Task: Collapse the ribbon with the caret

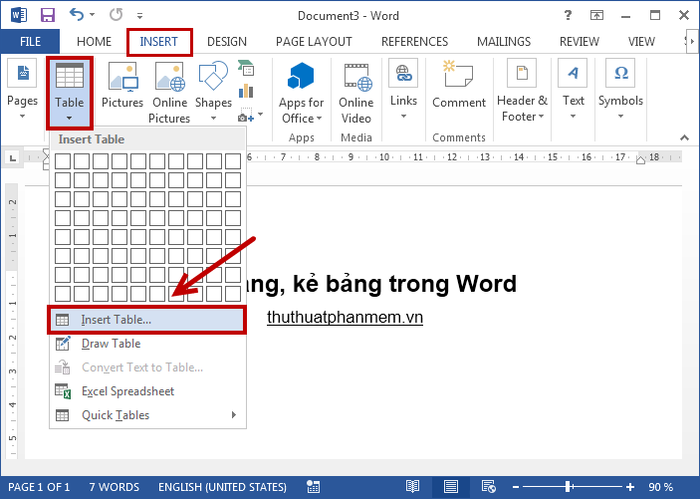Action: tap(684, 138)
